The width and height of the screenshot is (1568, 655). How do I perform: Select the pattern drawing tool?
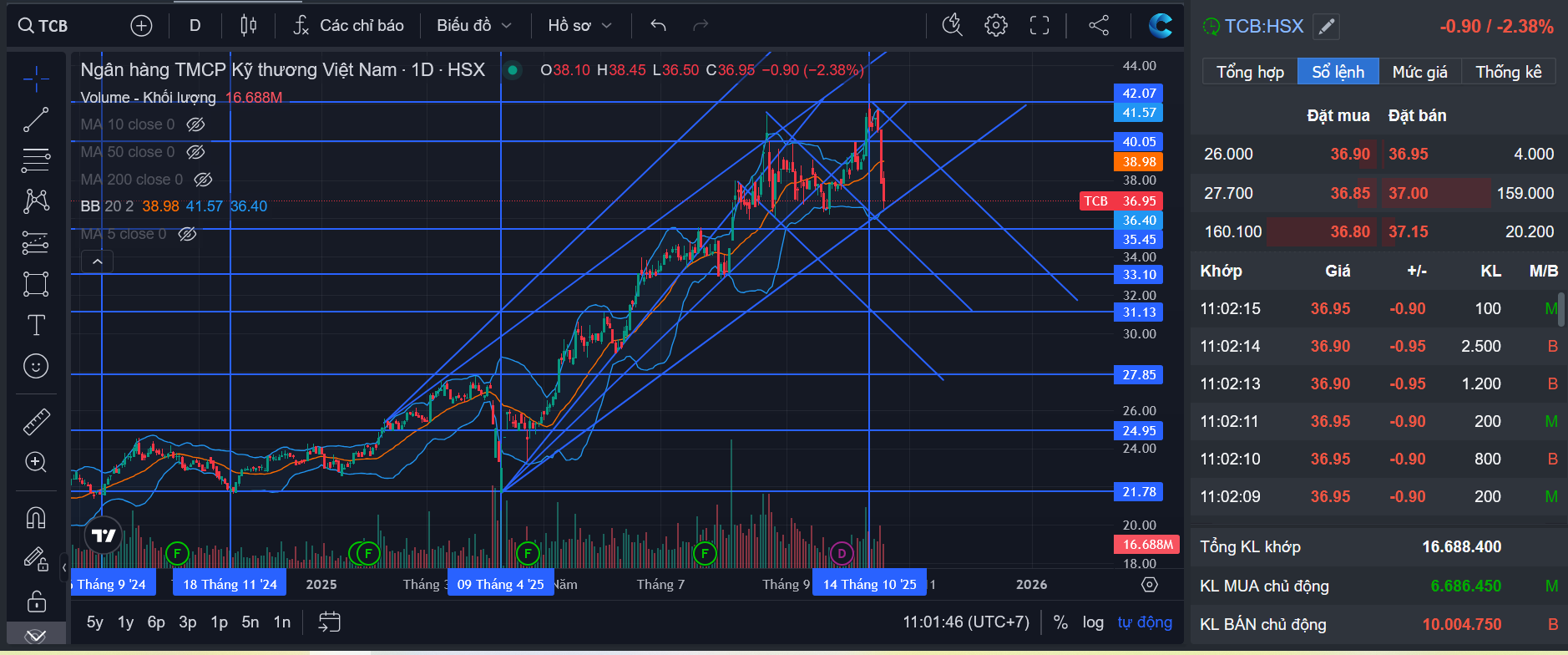[x=36, y=201]
